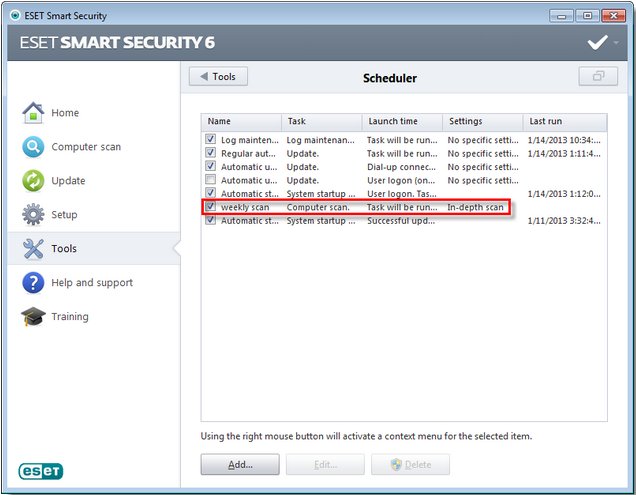
Task: Minimize the ESET Smart Security window
Action: point(561,16)
